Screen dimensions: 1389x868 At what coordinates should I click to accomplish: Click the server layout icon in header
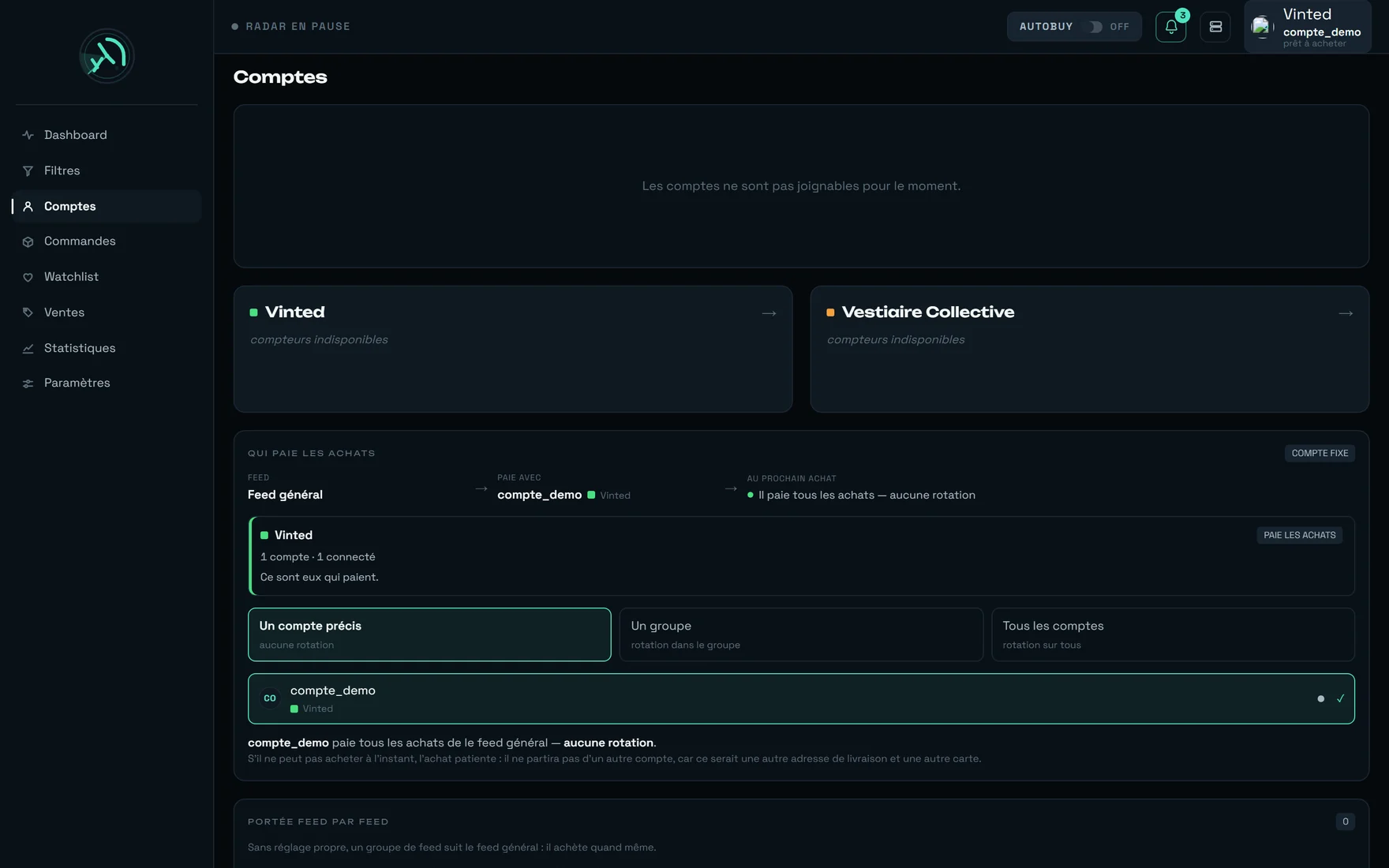click(1215, 27)
